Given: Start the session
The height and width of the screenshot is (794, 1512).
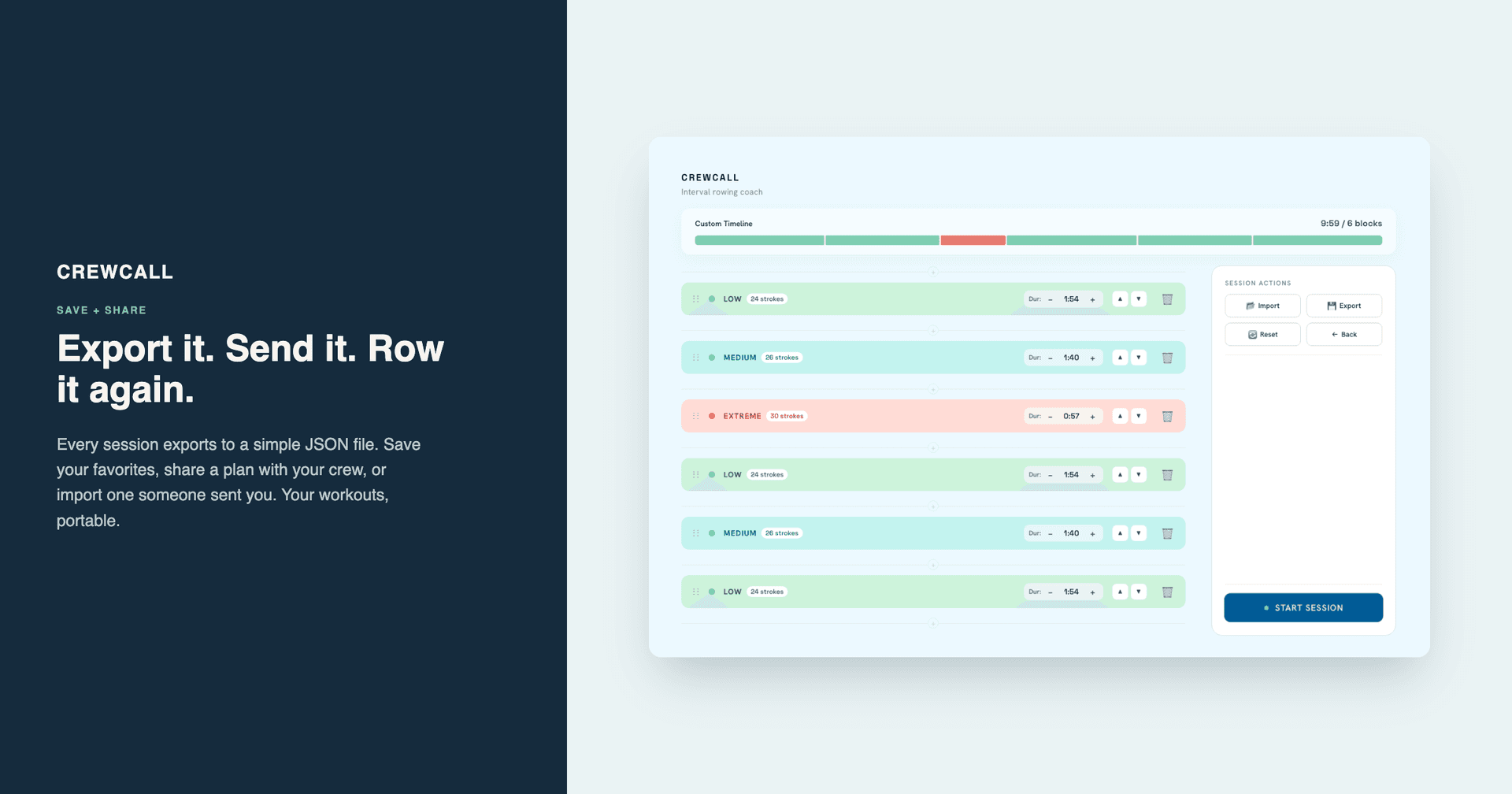Looking at the screenshot, I should click(x=1303, y=608).
